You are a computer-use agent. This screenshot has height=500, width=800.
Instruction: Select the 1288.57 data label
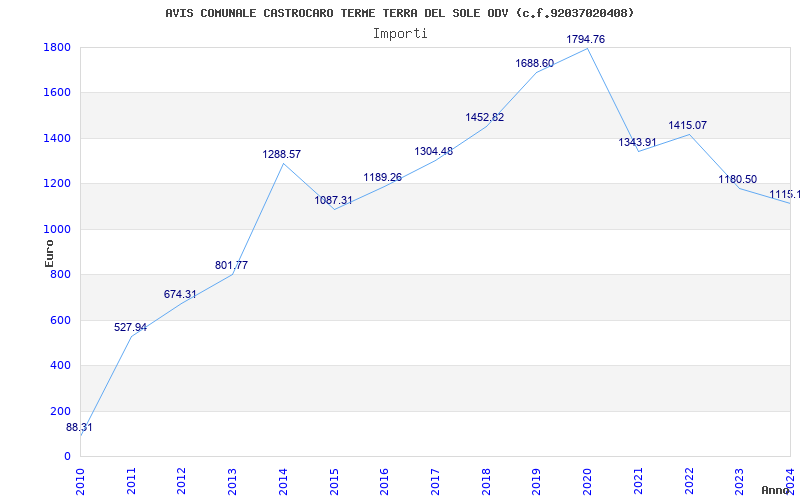click(282, 154)
